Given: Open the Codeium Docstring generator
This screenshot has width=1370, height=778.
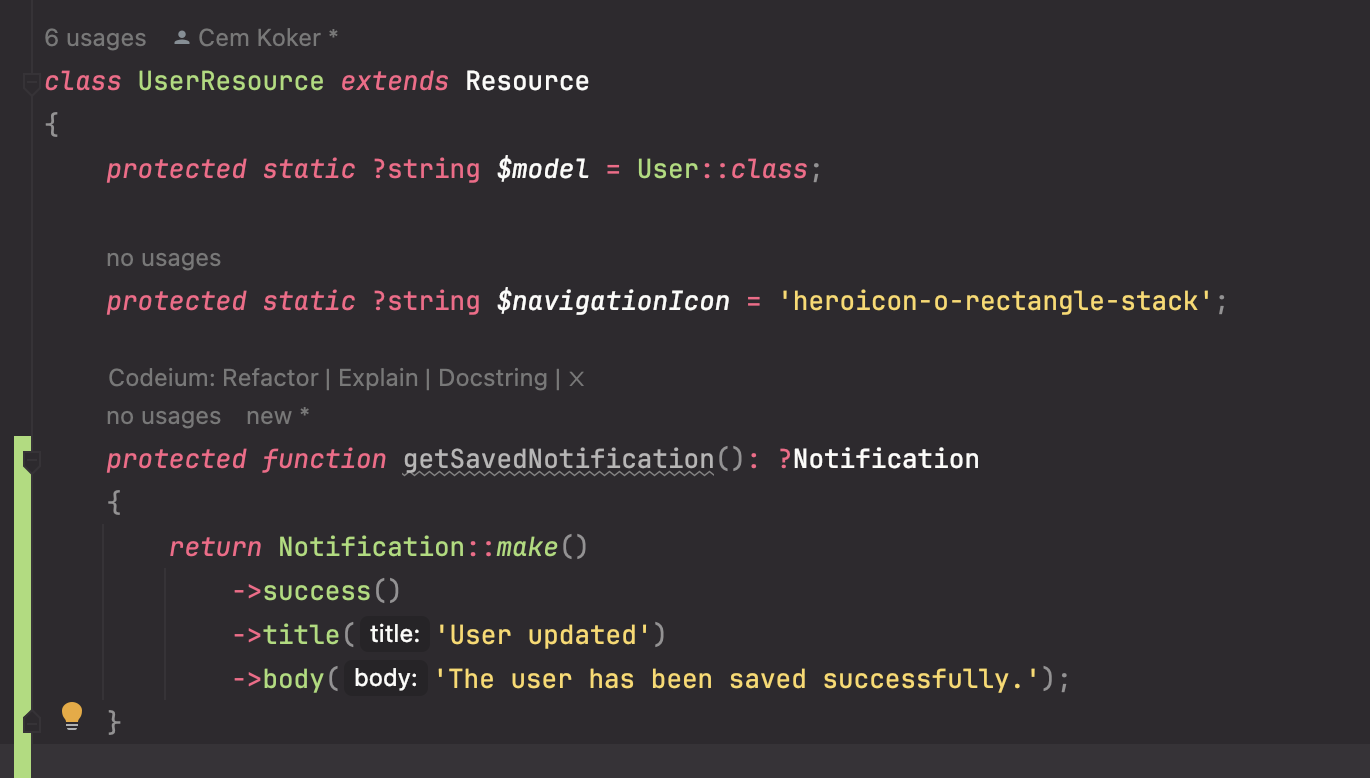Looking at the screenshot, I should [492, 378].
